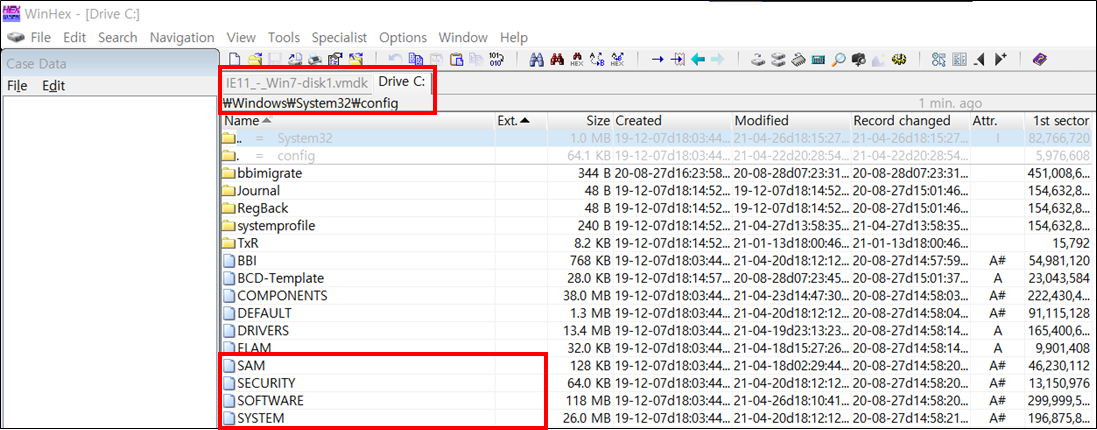1097x430 pixels.
Task: Open the Search menu
Action: pos(118,37)
